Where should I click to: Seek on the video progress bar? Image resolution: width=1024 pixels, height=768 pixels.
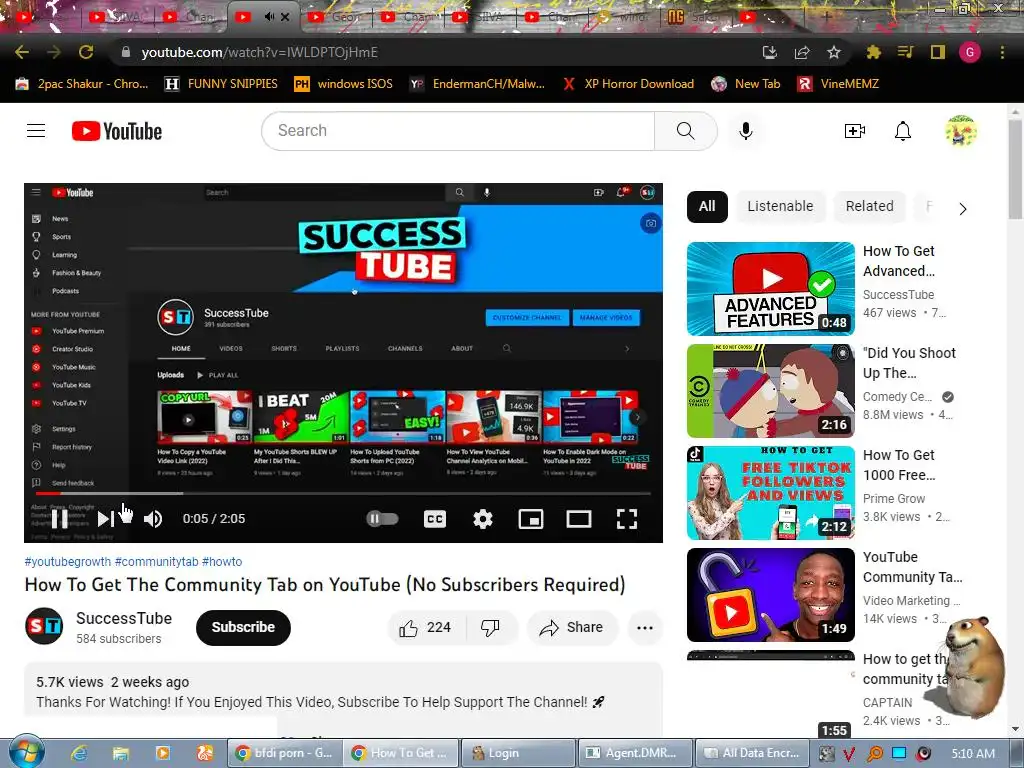coord(344,494)
